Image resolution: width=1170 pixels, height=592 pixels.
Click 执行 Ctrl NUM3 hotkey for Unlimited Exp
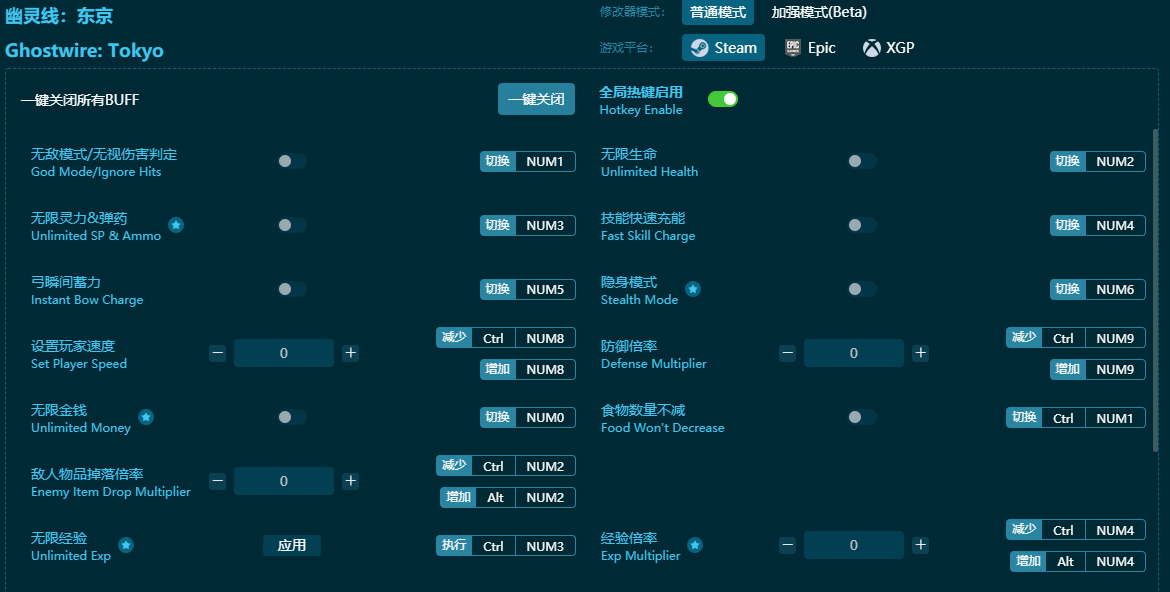click(x=506, y=546)
